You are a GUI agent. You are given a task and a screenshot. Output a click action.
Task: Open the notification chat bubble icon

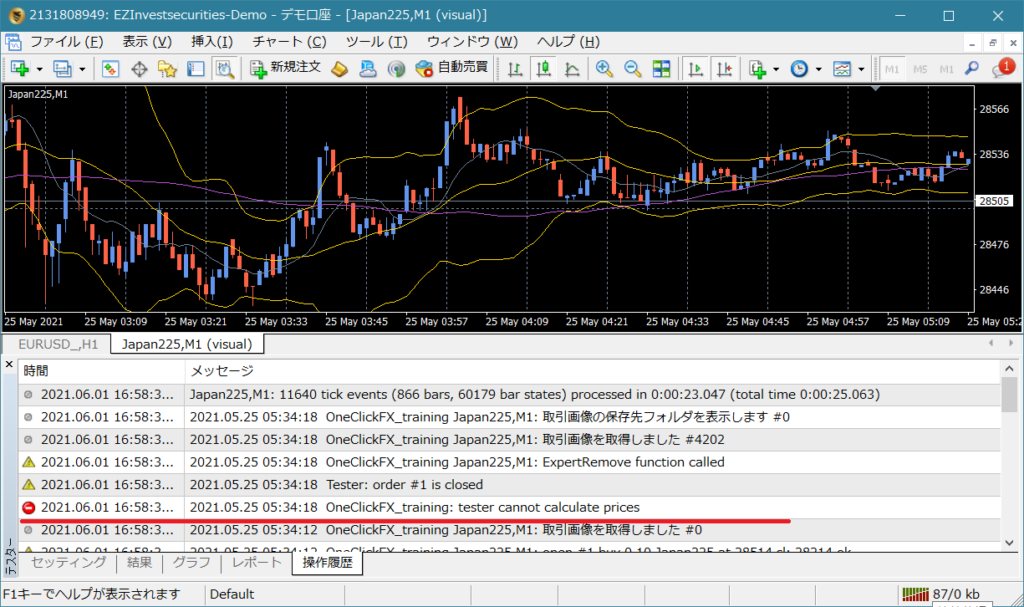coord(1000,69)
